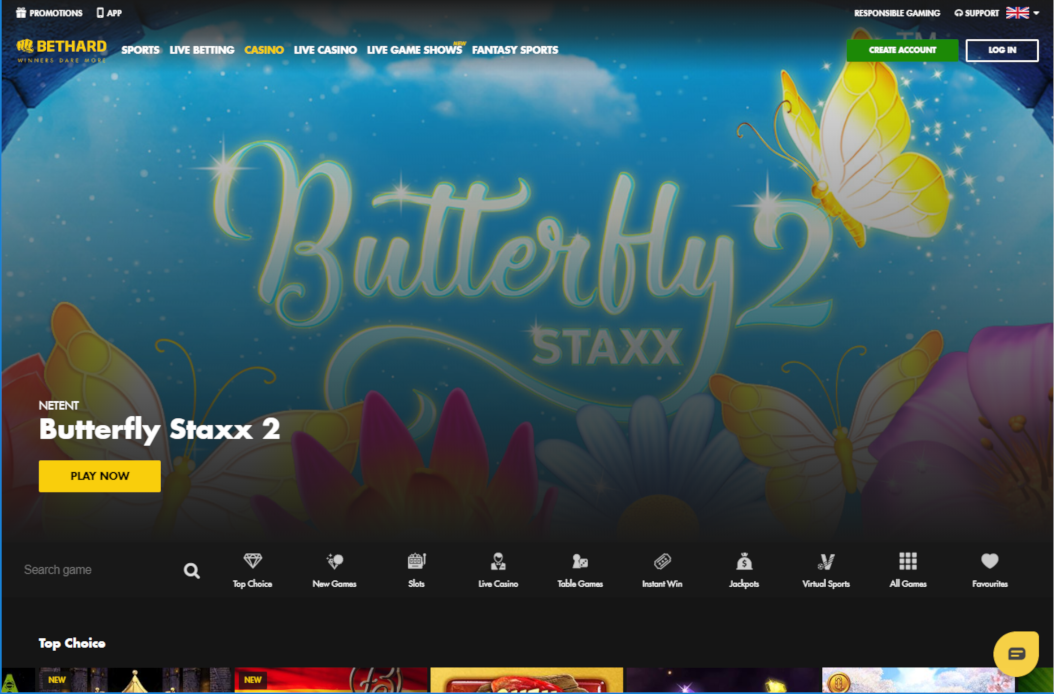Show All Games grid icon

[908, 570]
